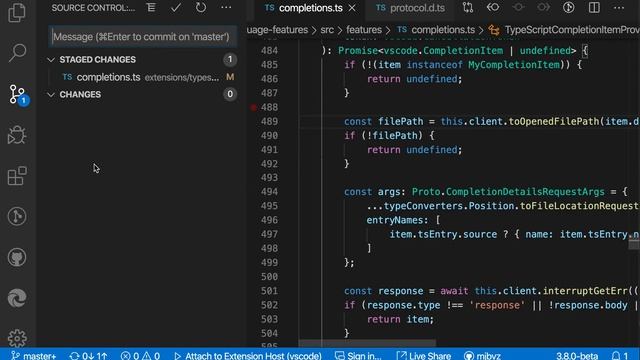The width and height of the screenshot is (640, 360).
Task: Switch branch via master+ status item
Action: (33, 355)
